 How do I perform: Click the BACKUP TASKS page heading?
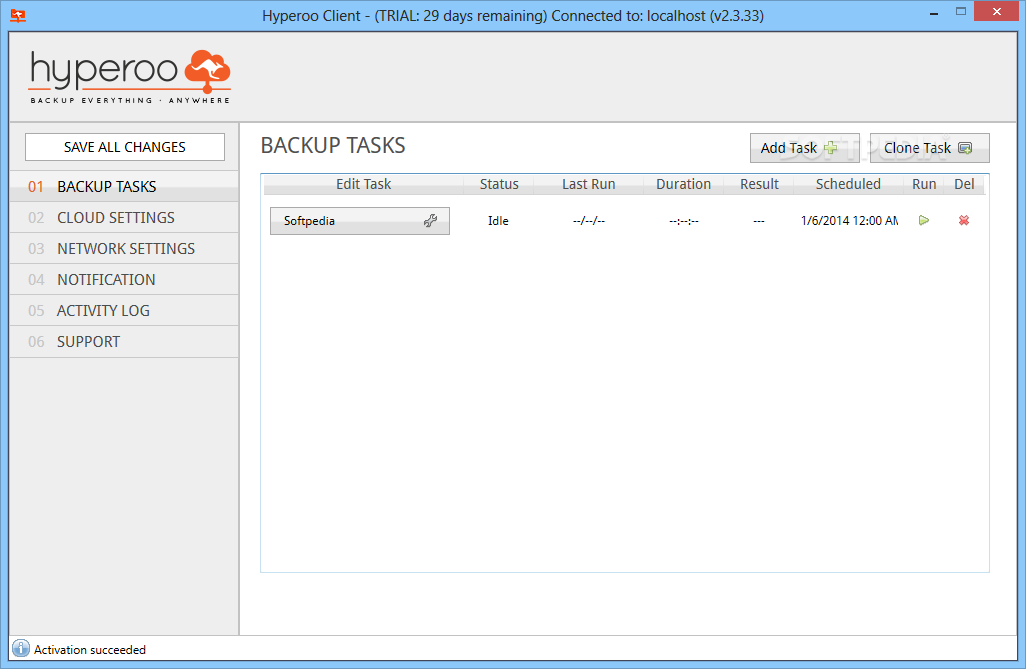click(x=333, y=145)
